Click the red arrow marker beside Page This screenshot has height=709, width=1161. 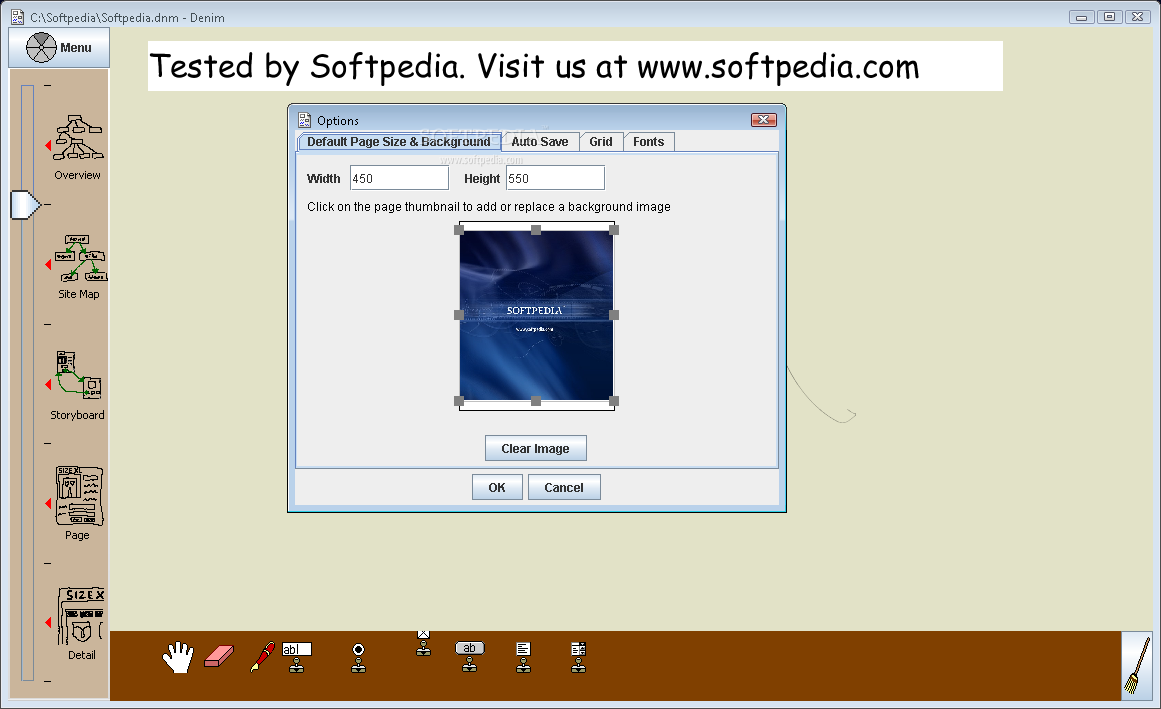click(x=48, y=503)
